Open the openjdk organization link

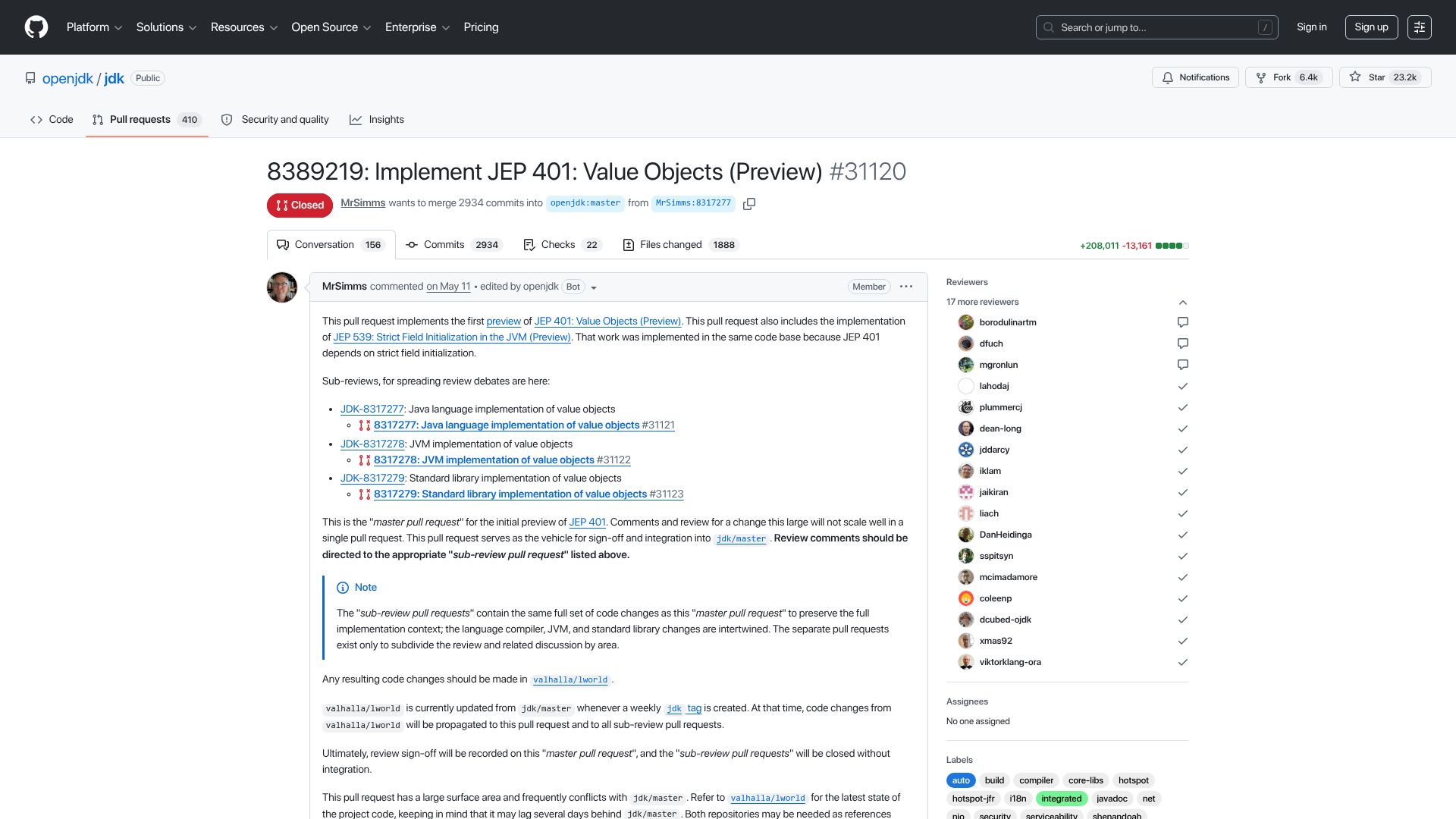point(67,78)
